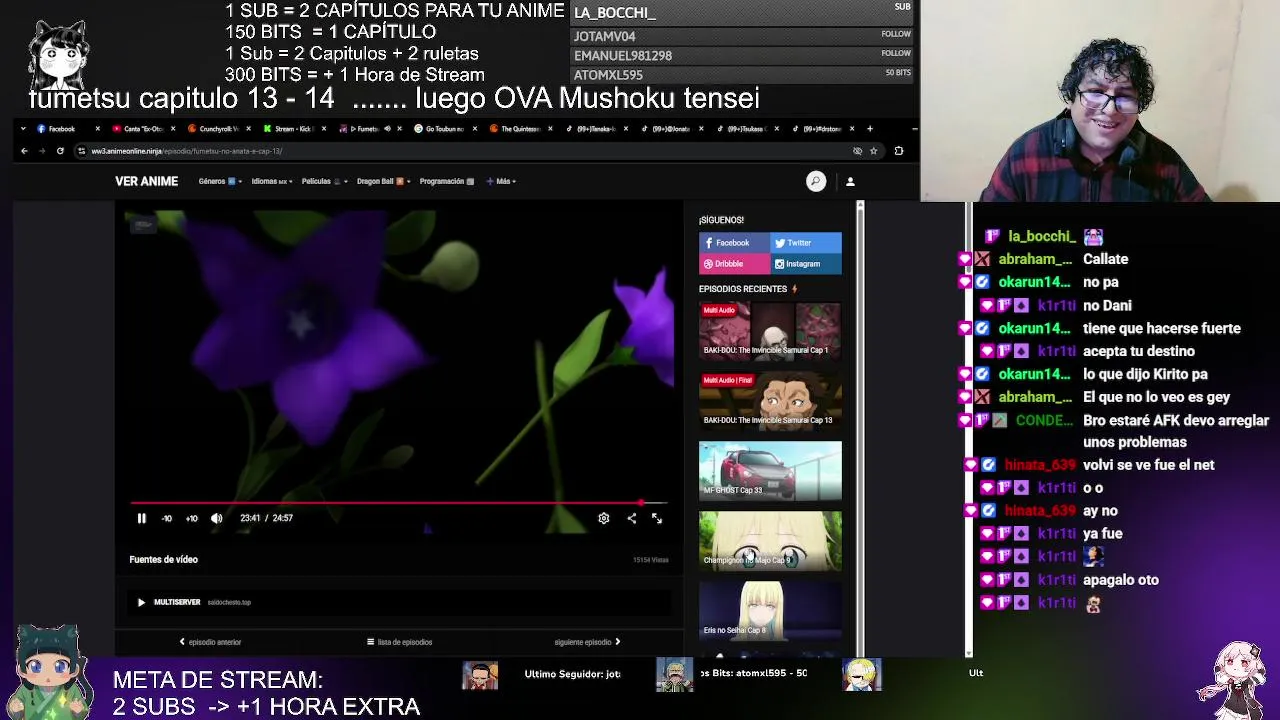Reload the page with refresh icon
The width and height of the screenshot is (1280, 720).
point(60,151)
